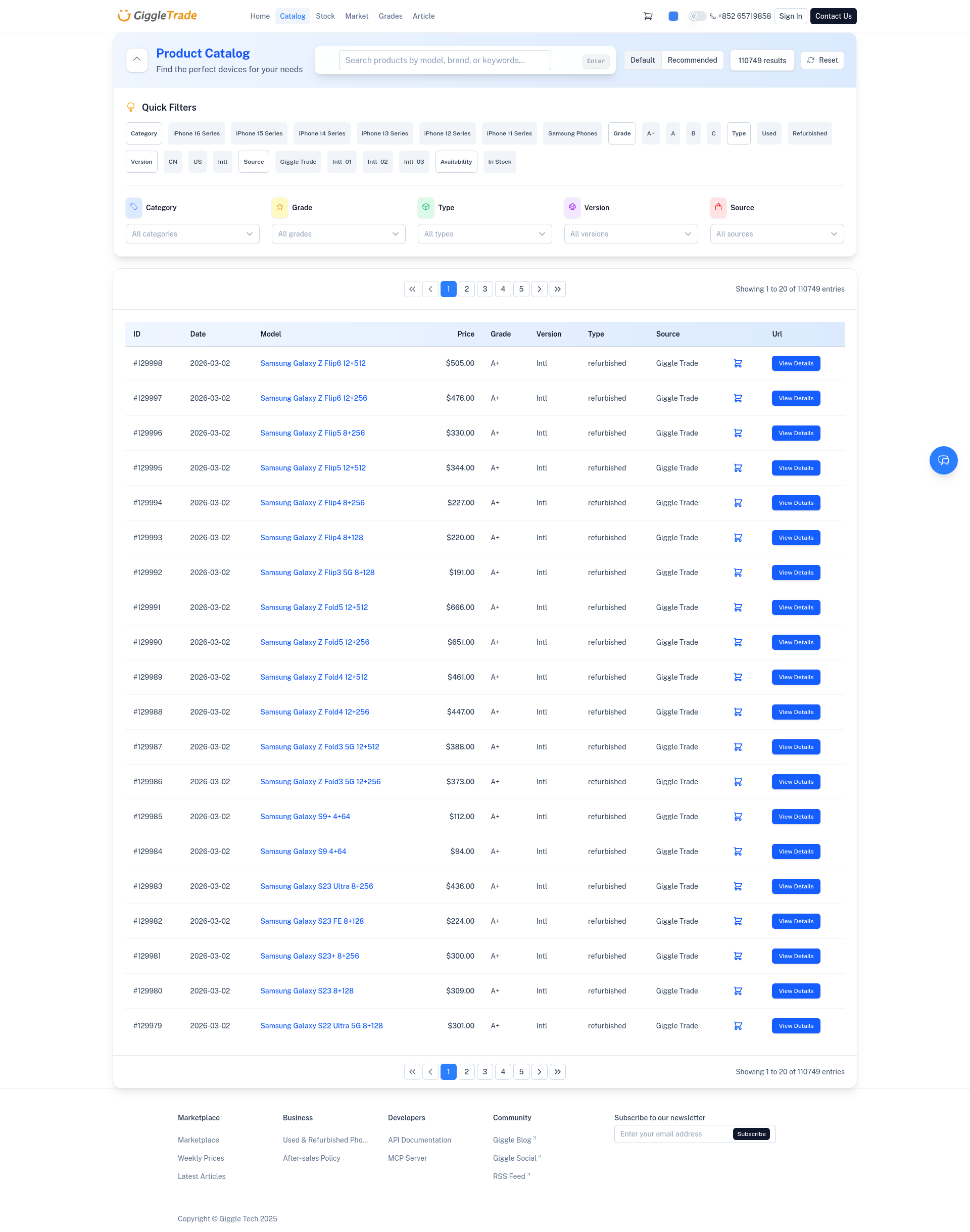Click the yellow star icon beside Grade filter

click(279, 207)
